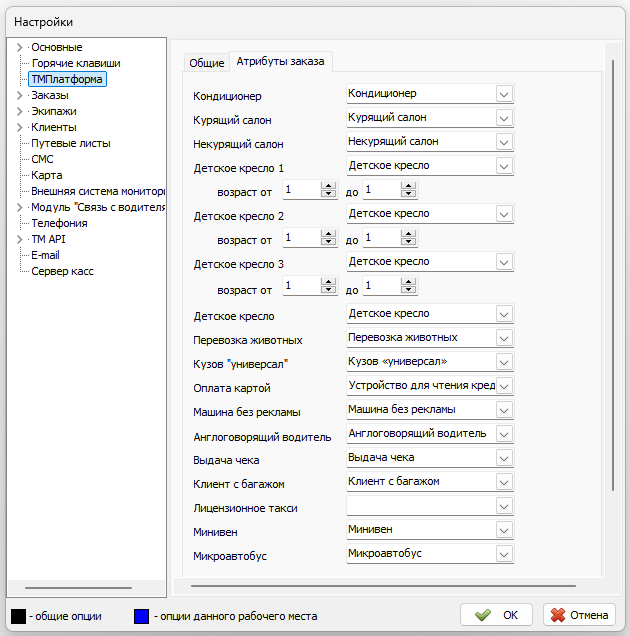This screenshot has width=630, height=636.
Task: Increase Детское кресло 2 'до' age value
Action: tap(408, 234)
